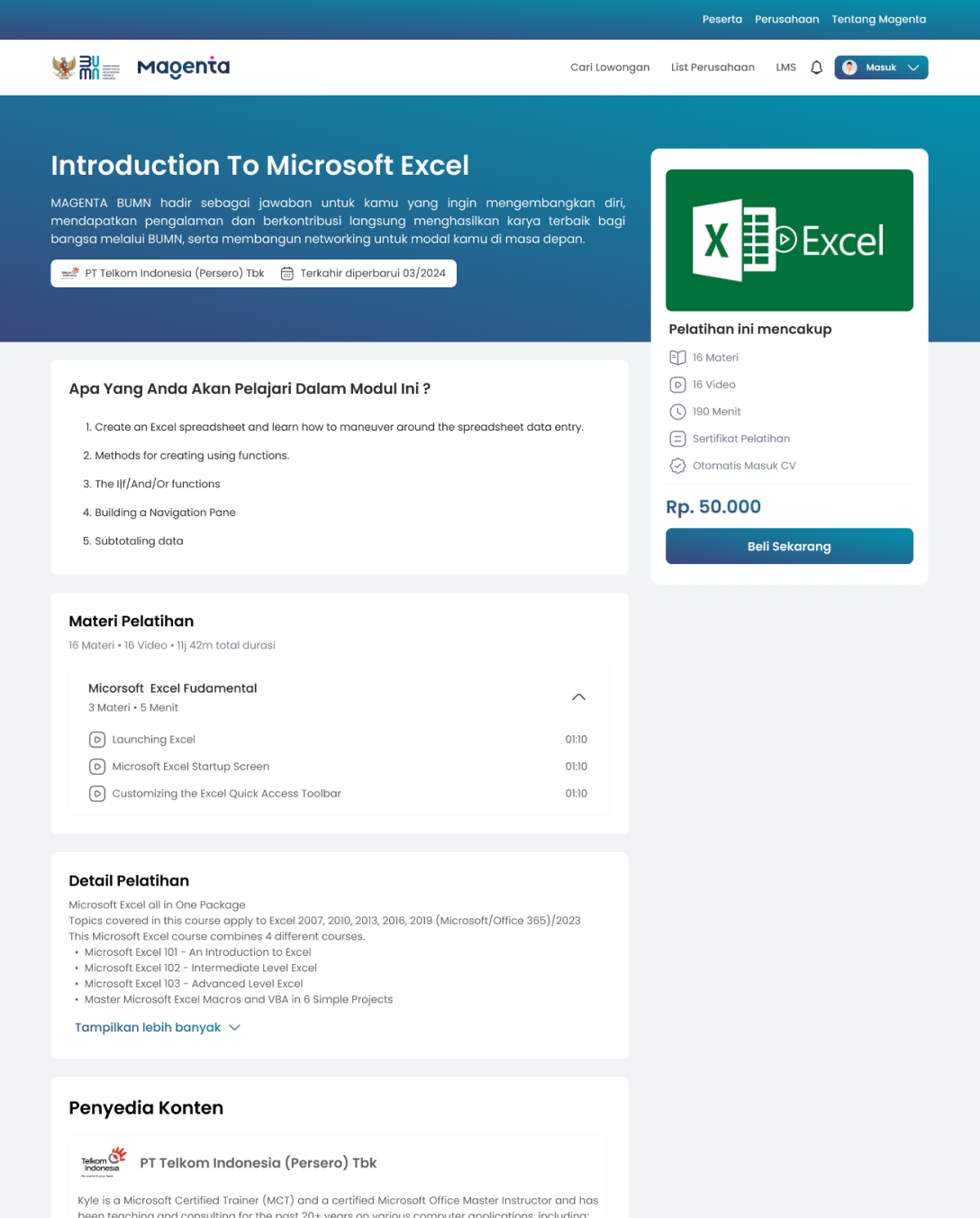Click the clock icon next to 190 Menit
Viewport: 980px width, 1218px height.
(x=677, y=412)
